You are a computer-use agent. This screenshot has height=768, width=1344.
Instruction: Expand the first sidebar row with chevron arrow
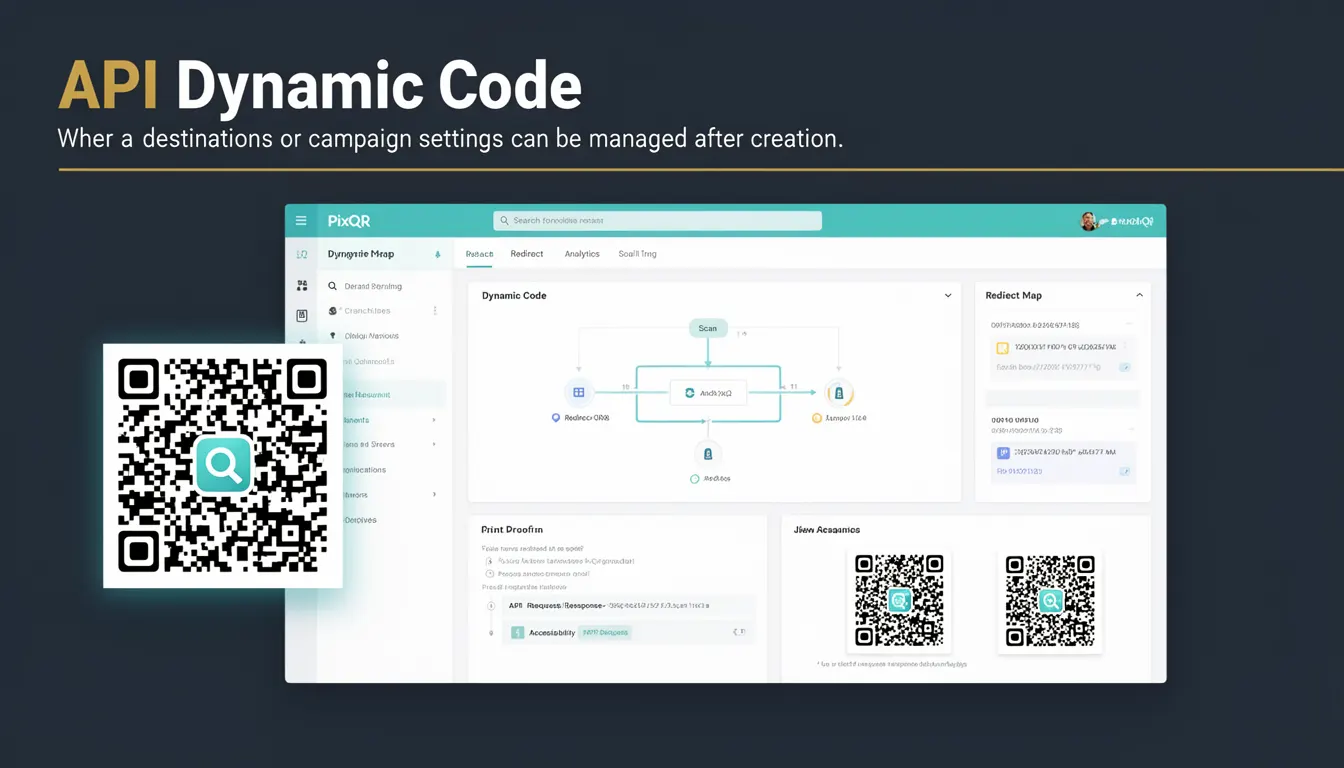(x=433, y=420)
